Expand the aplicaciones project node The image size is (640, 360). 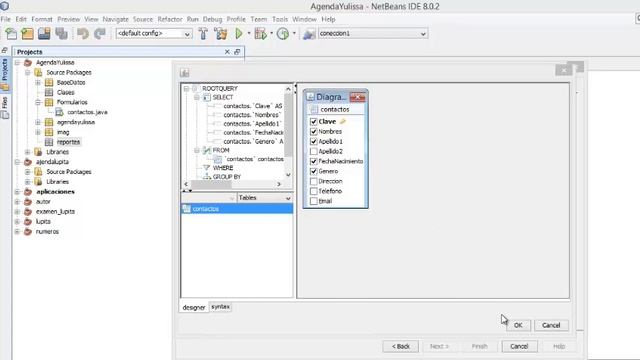tap(18, 191)
